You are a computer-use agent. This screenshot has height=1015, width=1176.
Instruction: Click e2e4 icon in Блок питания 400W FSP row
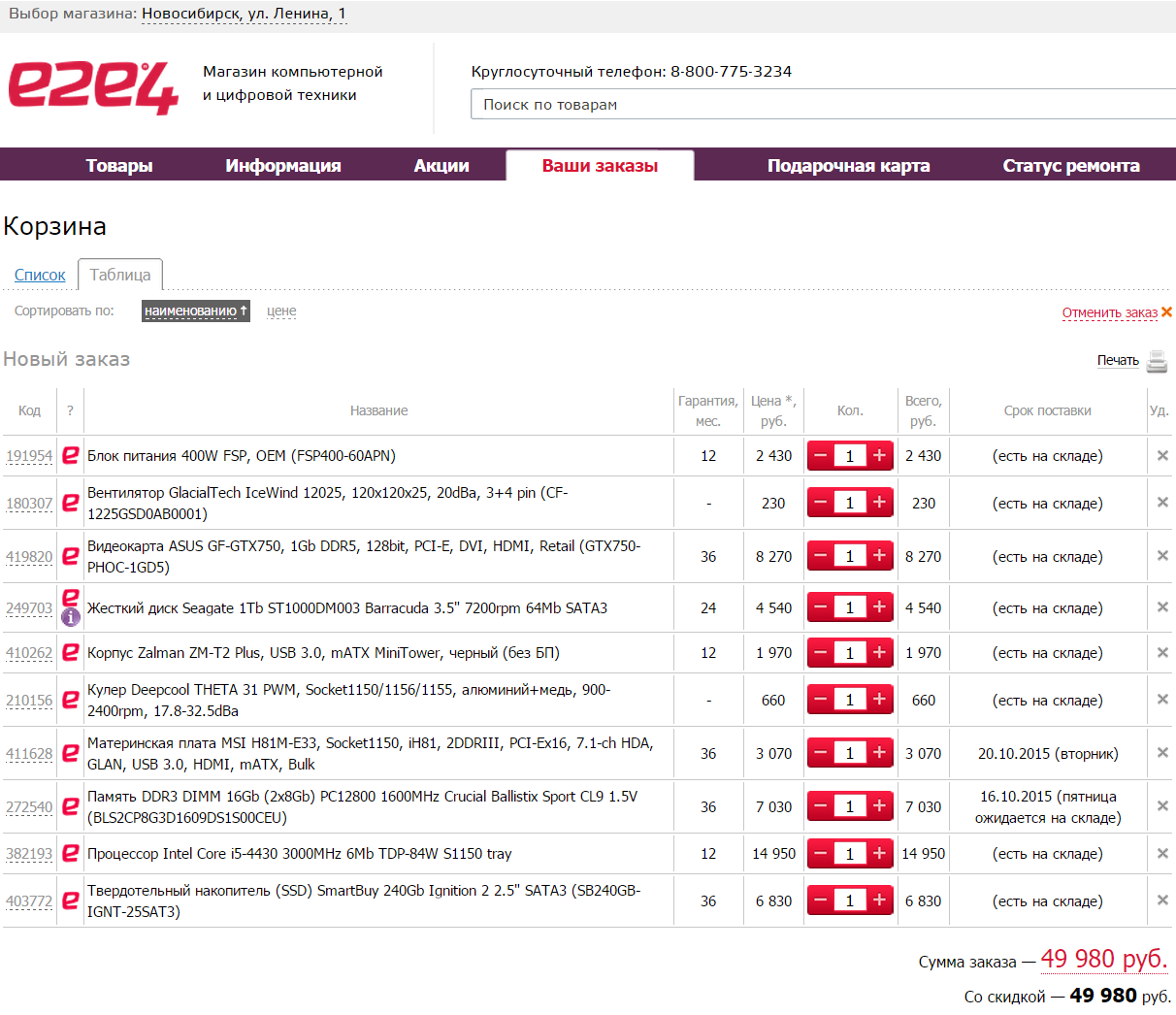pyautogui.click(x=71, y=455)
